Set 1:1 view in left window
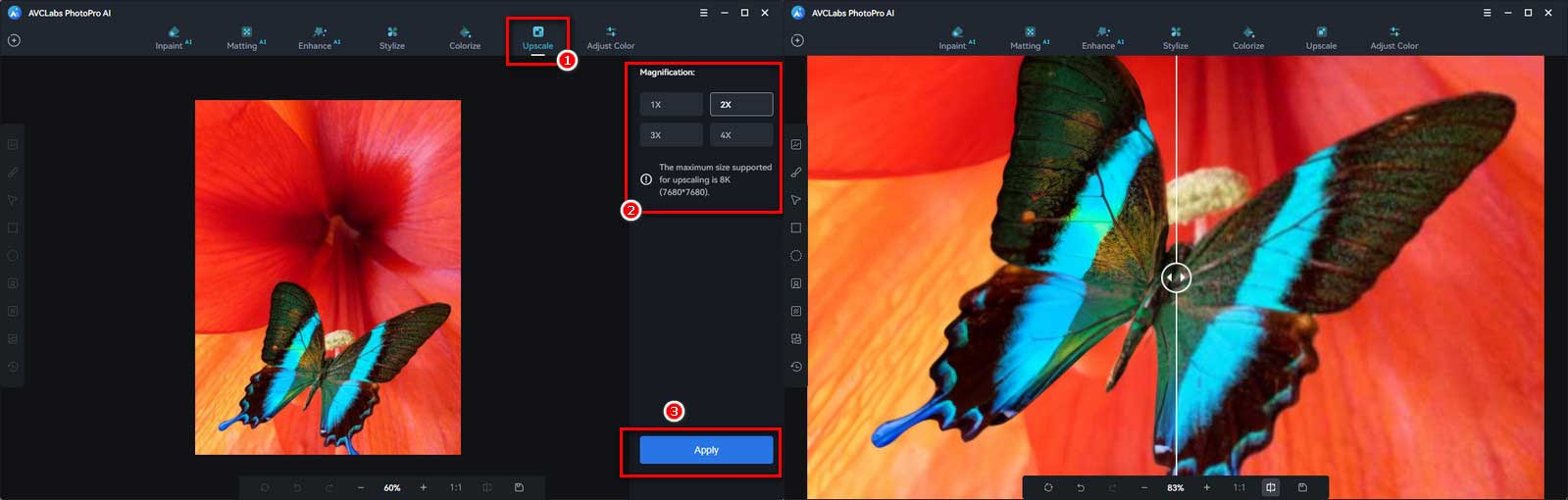The width and height of the screenshot is (1568, 500). click(456, 487)
